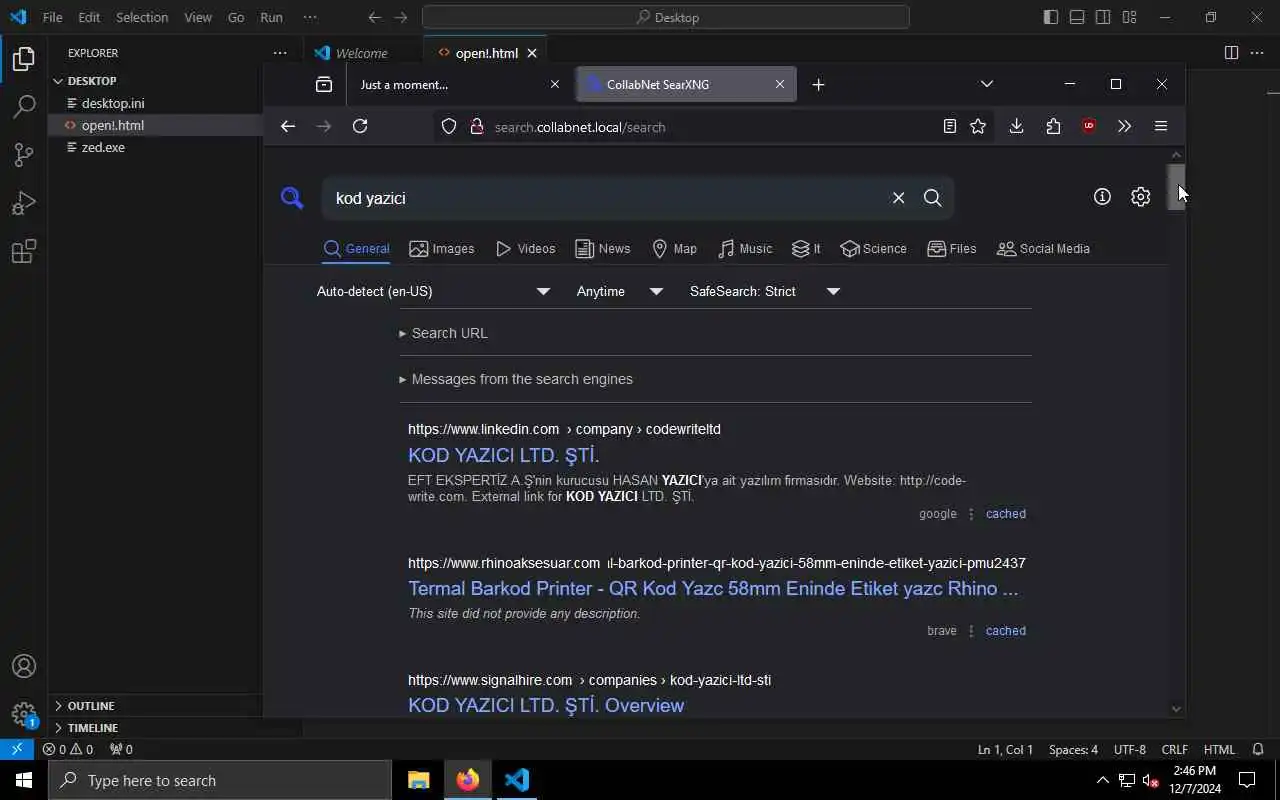Viewport: 1280px width, 800px height.
Task: Toggle the VS Code panel layout button
Action: [x=1077, y=17]
